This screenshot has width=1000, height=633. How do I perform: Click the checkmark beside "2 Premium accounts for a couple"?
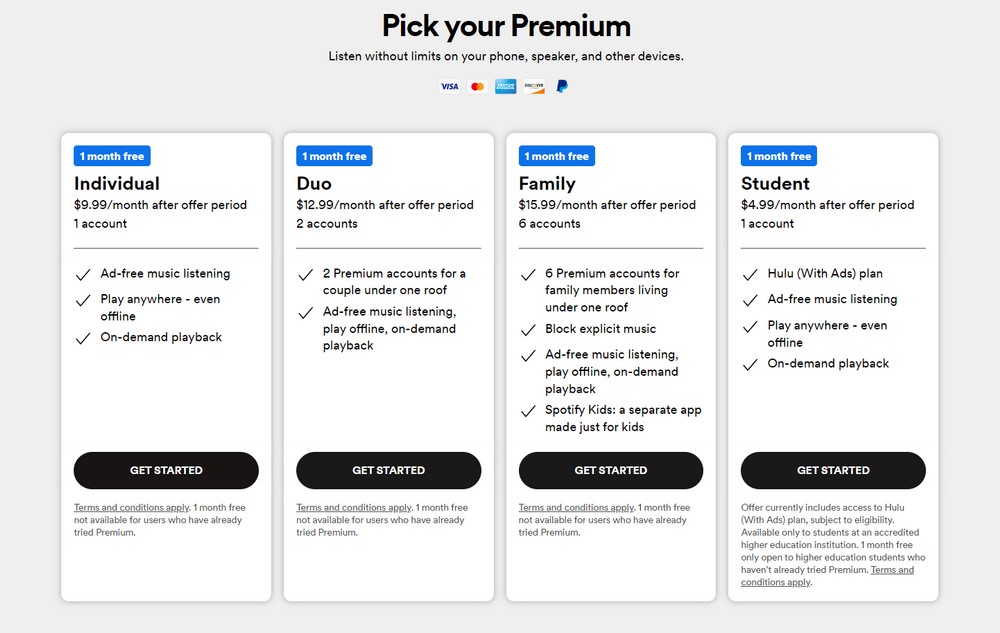[306, 274]
